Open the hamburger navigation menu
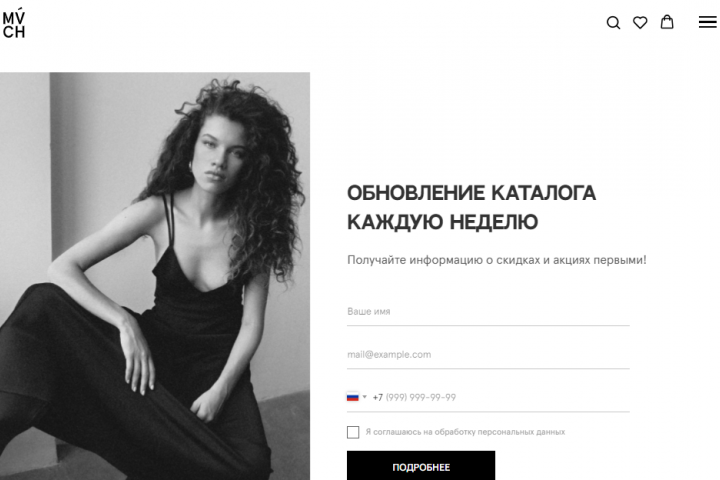 (708, 22)
